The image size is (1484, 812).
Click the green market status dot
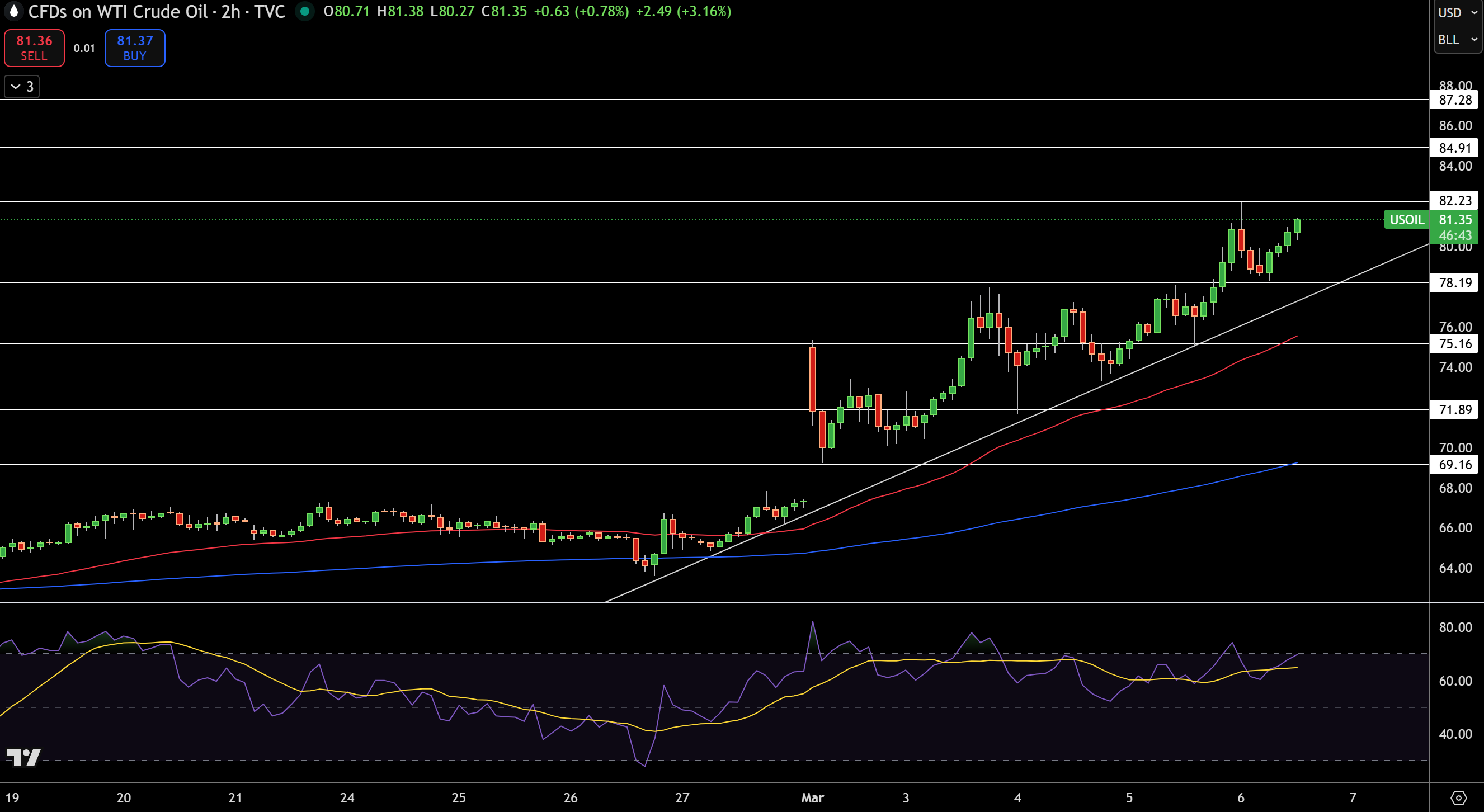point(304,11)
